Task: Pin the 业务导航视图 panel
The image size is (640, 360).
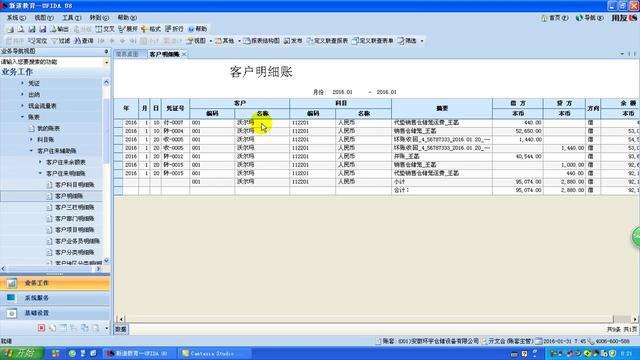Action: tap(106, 51)
